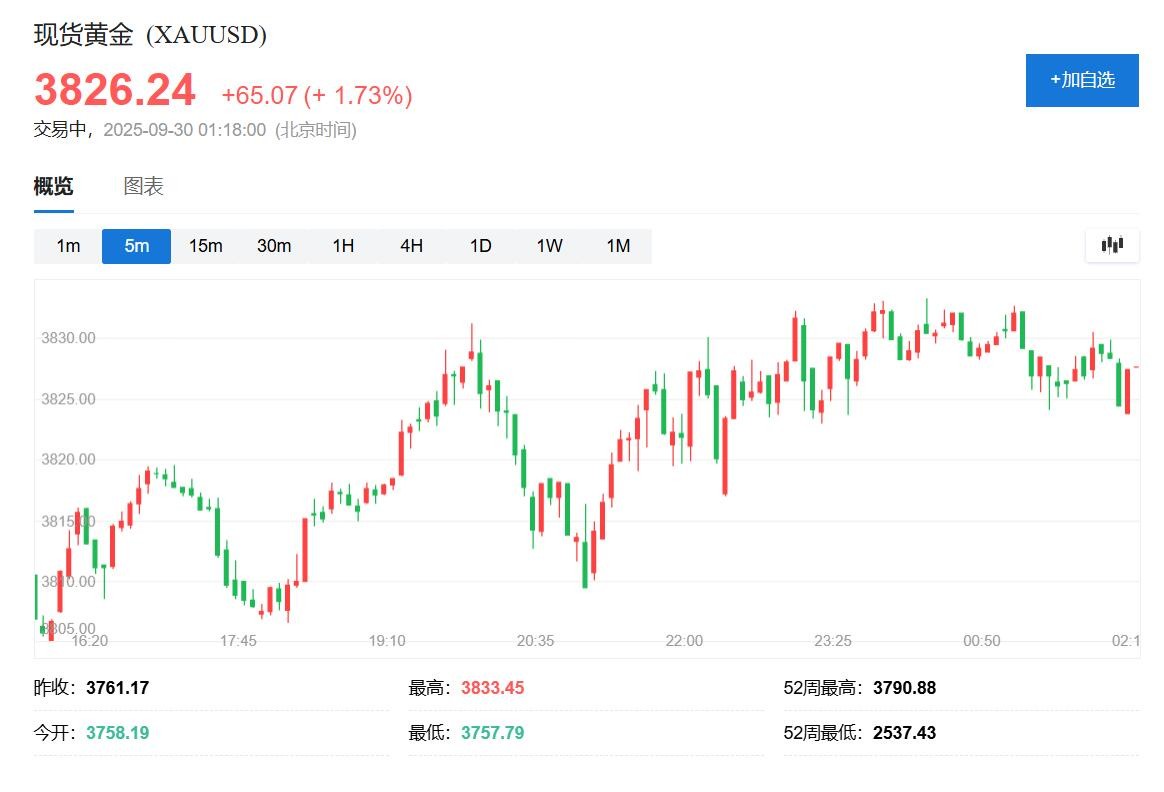Click the 3826.24 current price
This screenshot has height=792, width=1164.
click(x=115, y=90)
